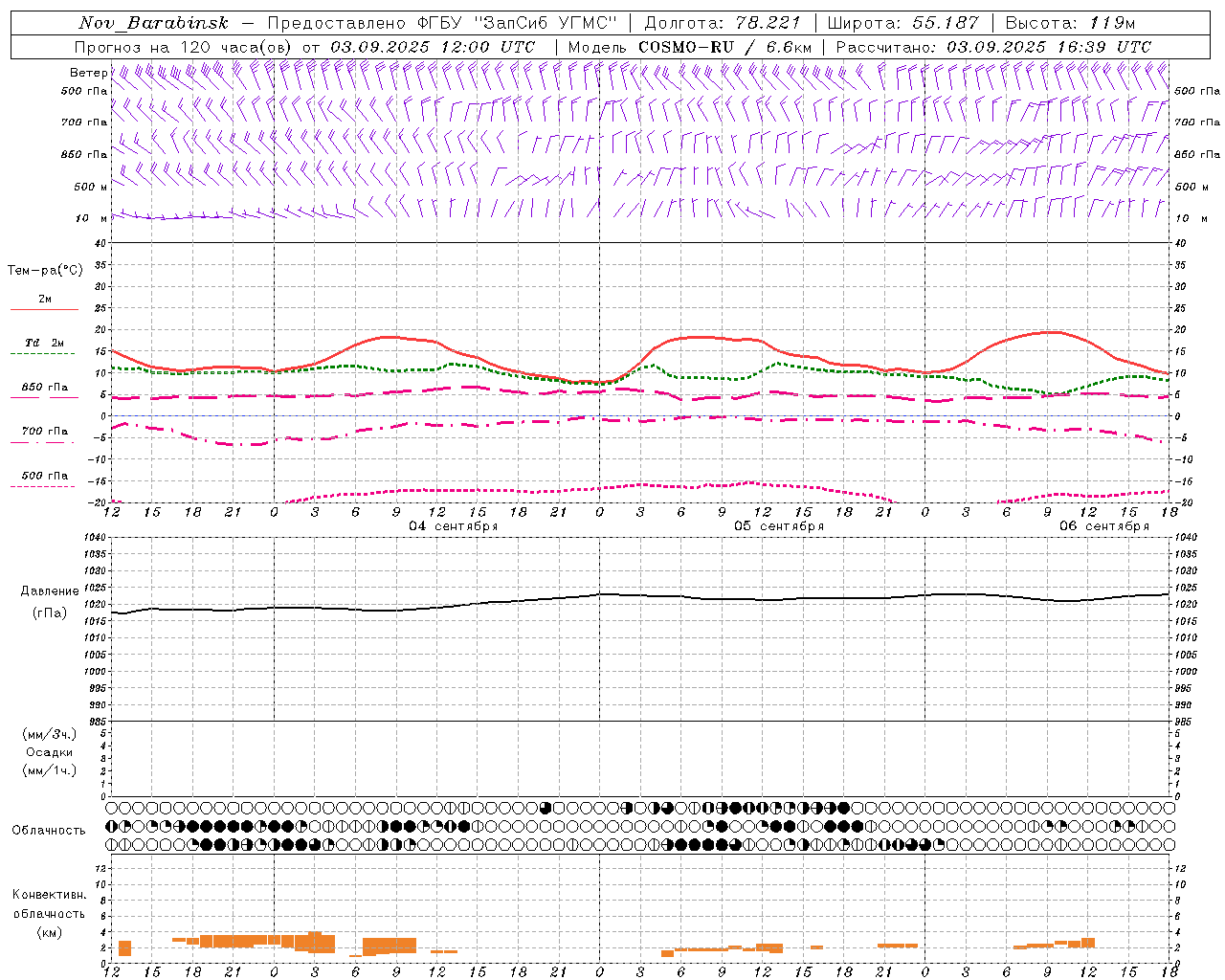Select the model label COSMO-RU / 6.6км

(x=725, y=47)
